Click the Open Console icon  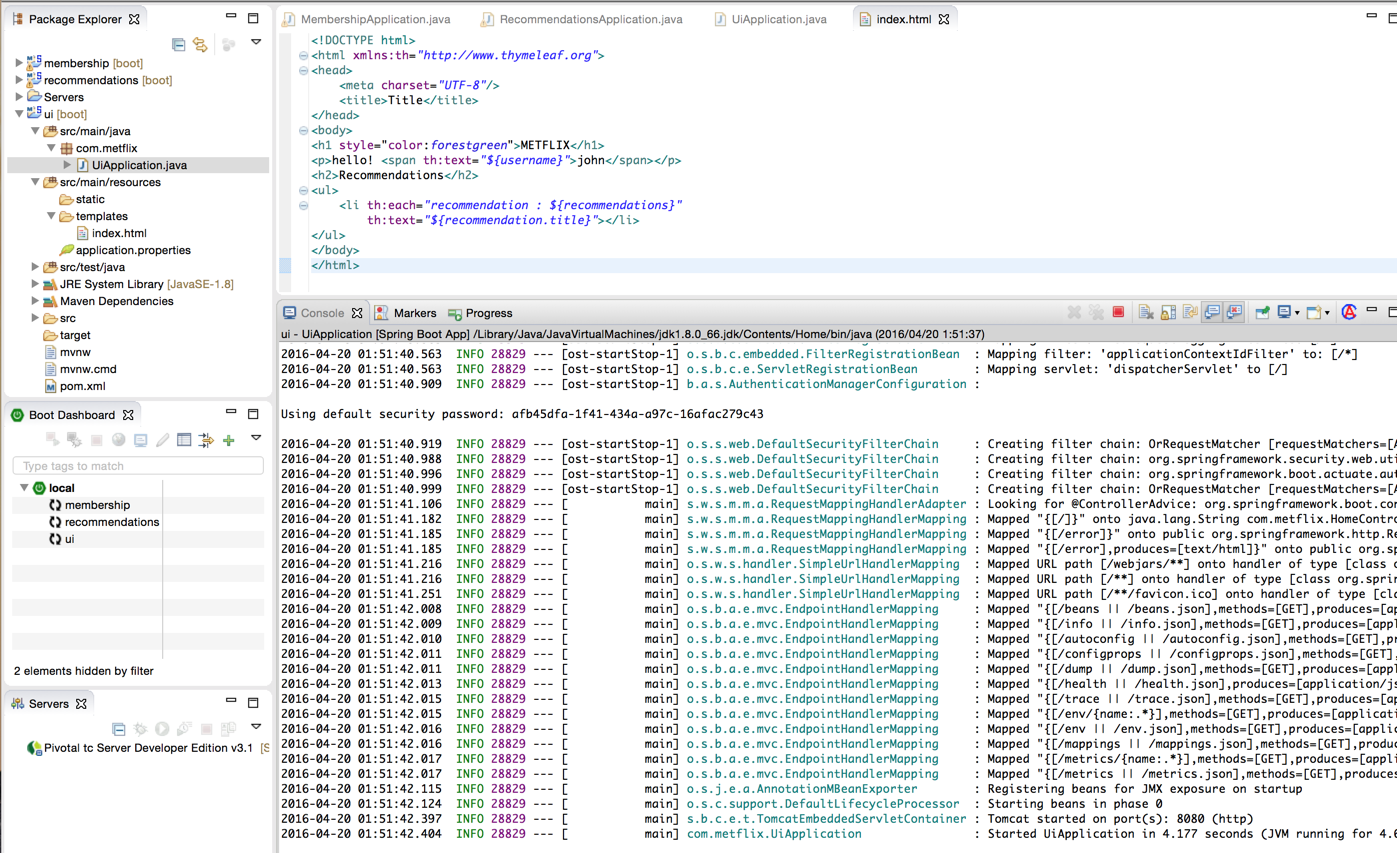[1313, 312]
